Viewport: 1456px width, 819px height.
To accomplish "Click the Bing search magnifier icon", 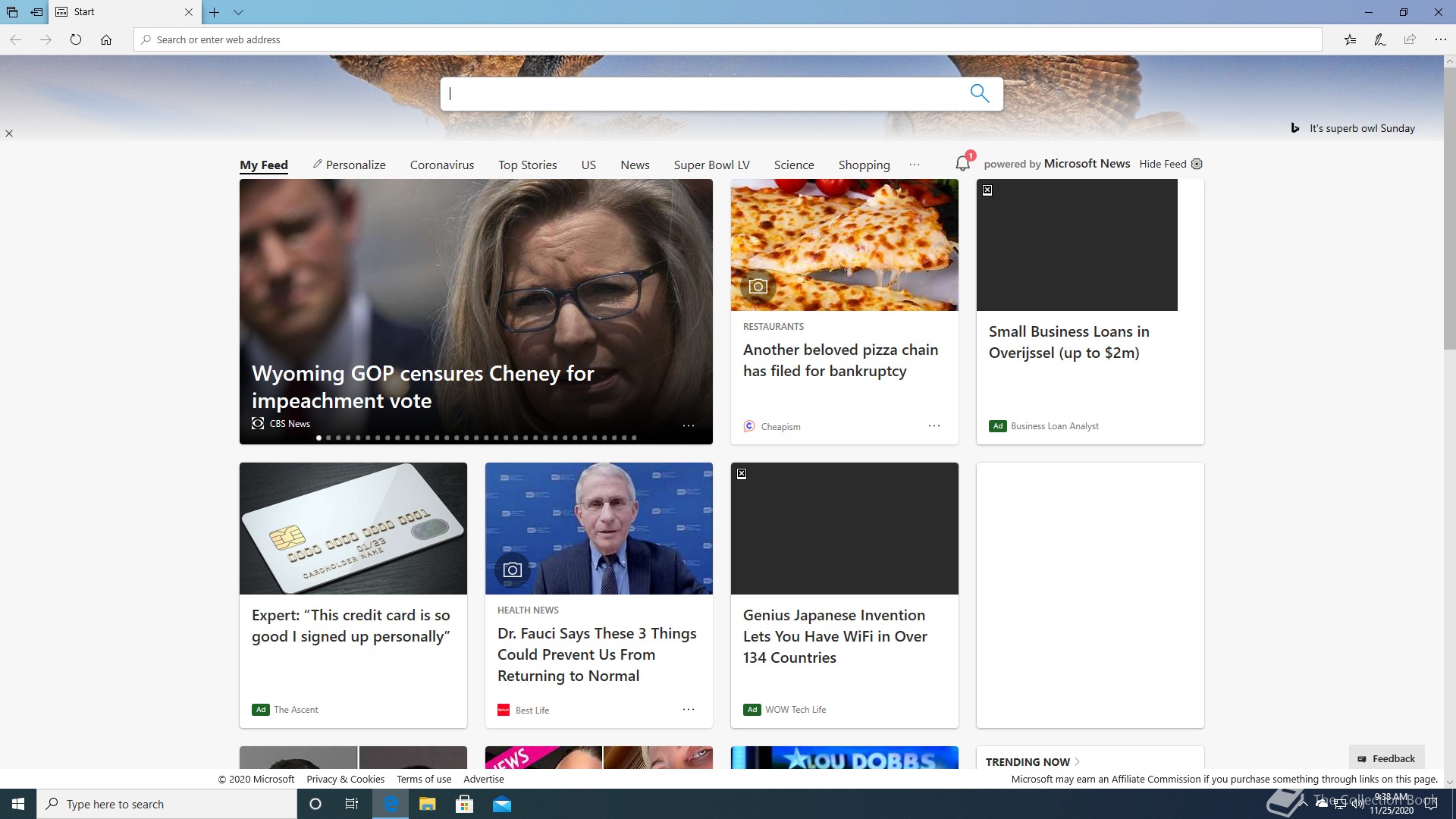I will click(980, 93).
